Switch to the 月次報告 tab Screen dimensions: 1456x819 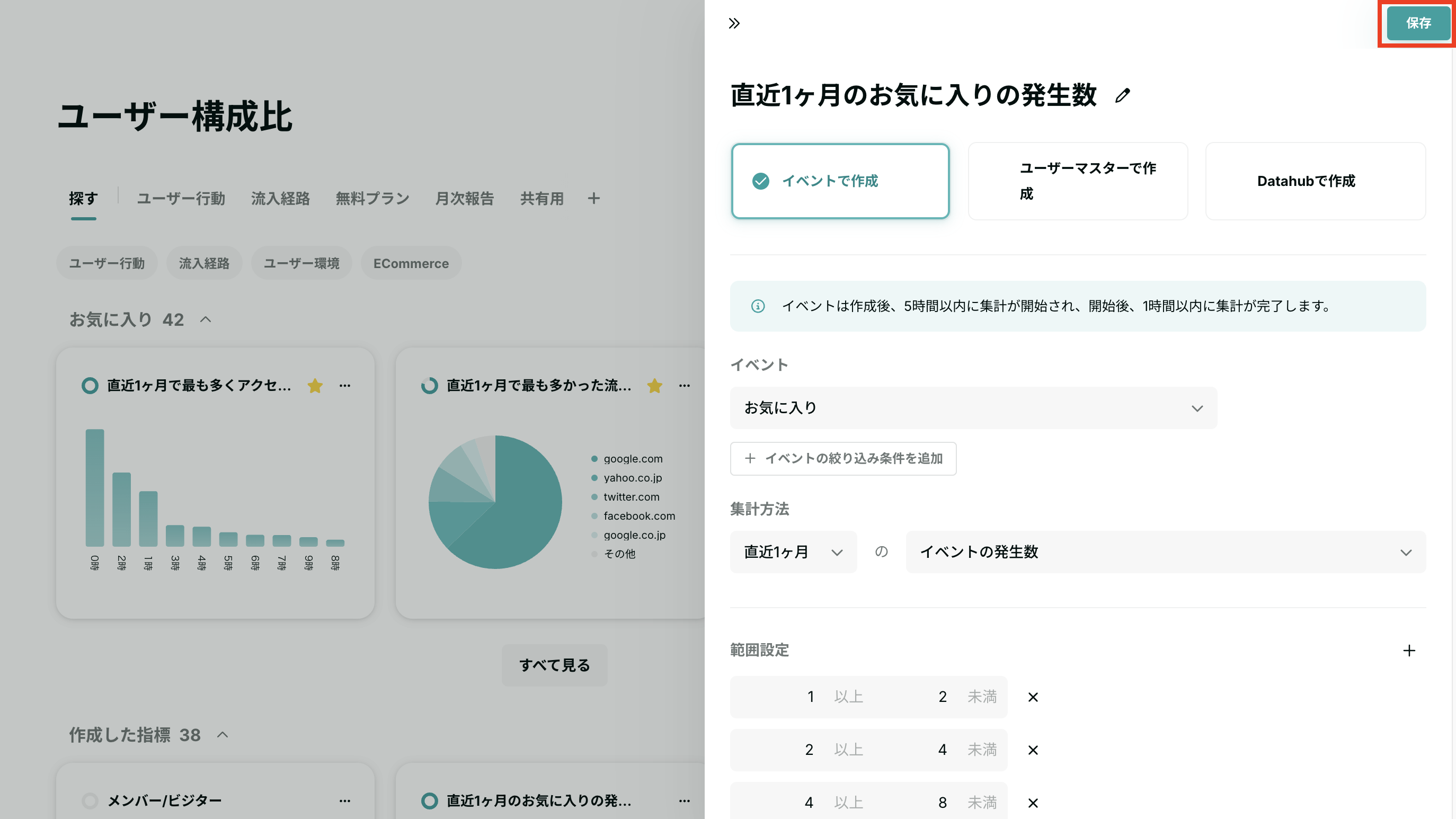pyautogui.click(x=465, y=199)
